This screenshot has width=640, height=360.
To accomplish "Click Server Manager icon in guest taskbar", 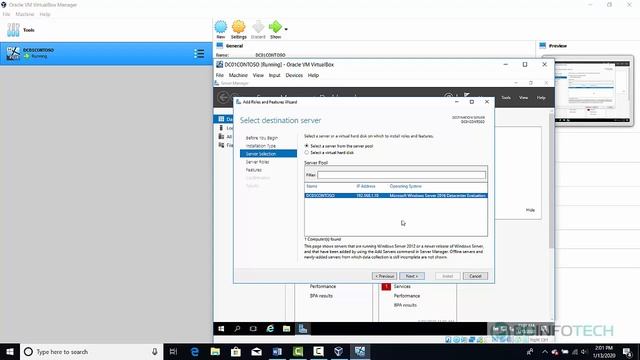I will point(303,329).
